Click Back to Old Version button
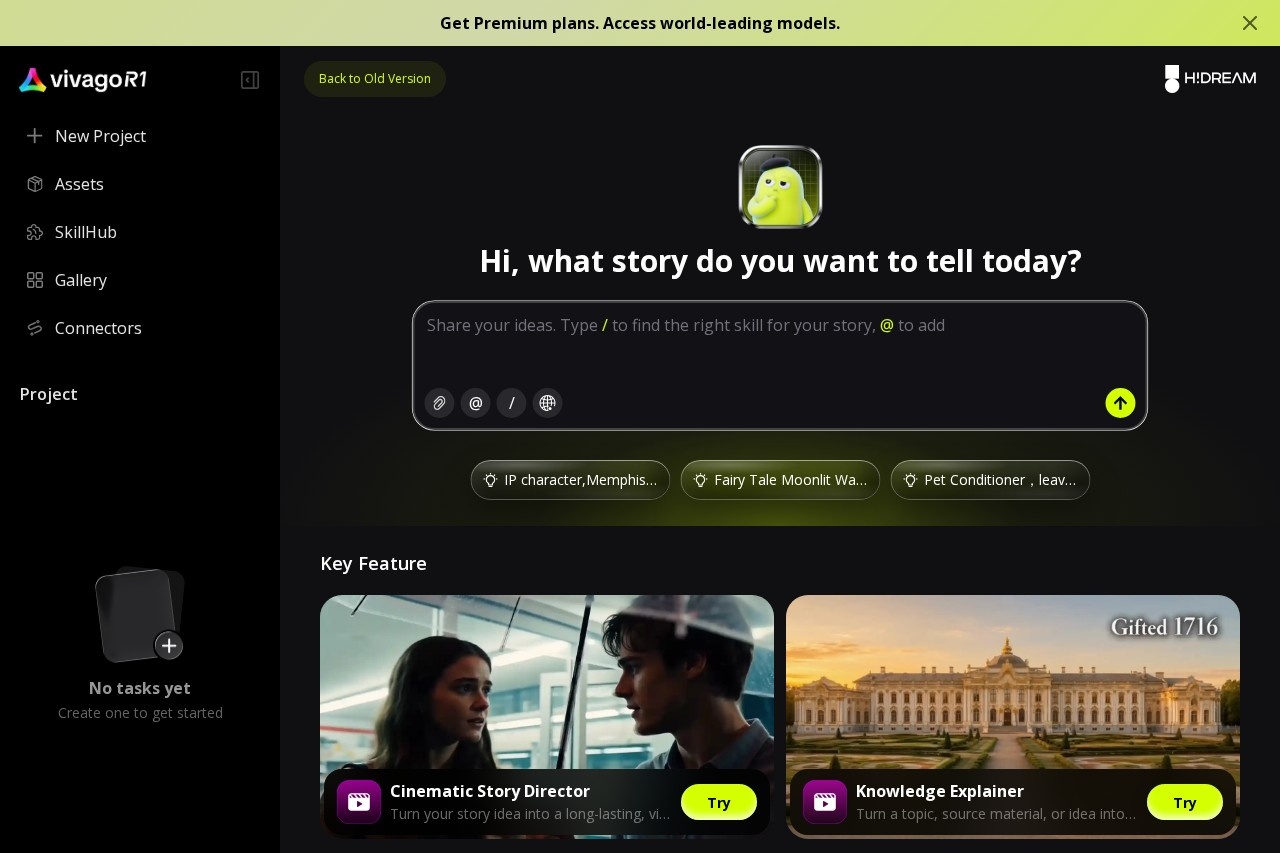Image resolution: width=1280 pixels, height=853 pixels. (375, 79)
